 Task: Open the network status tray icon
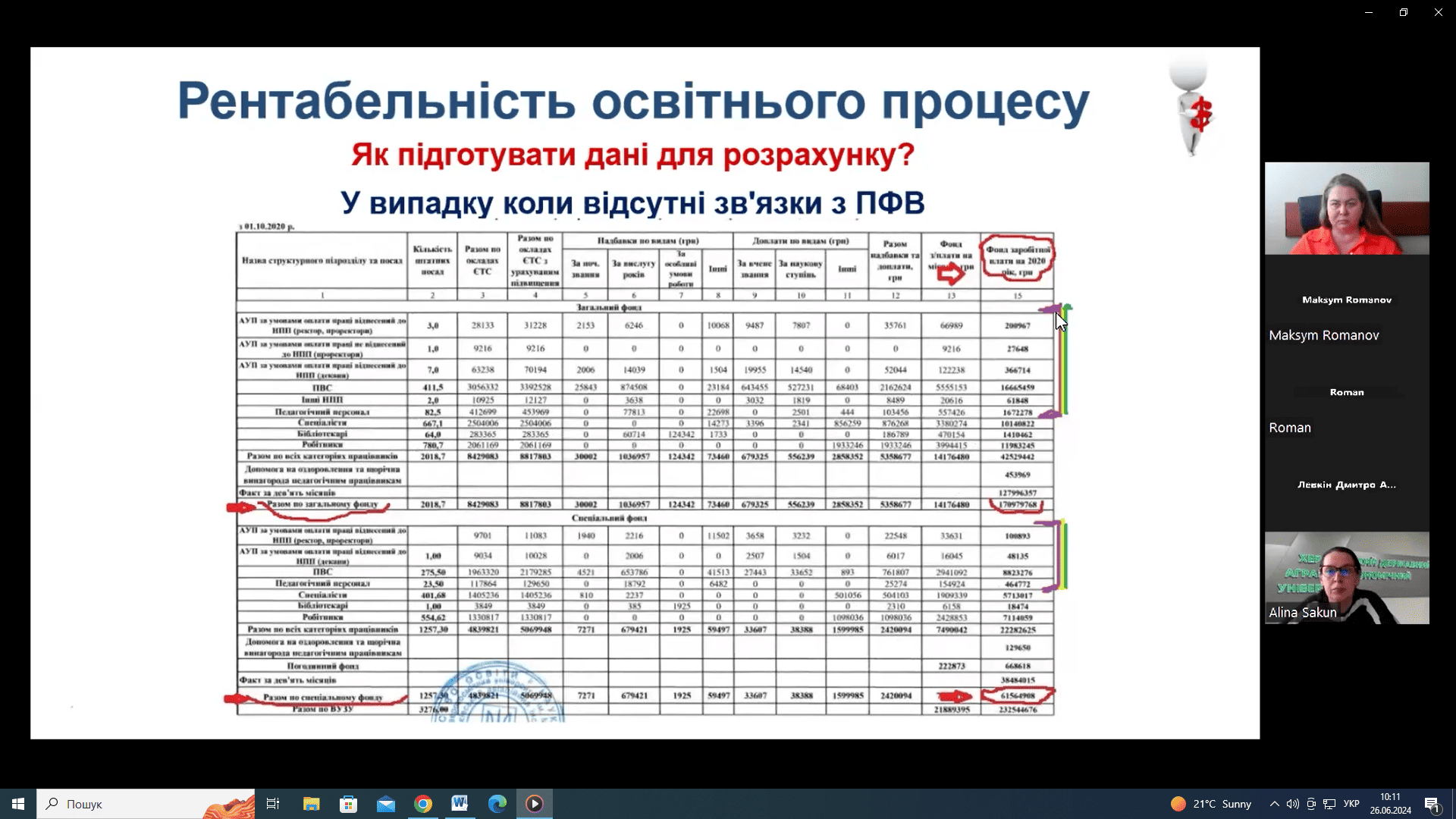[1329, 804]
